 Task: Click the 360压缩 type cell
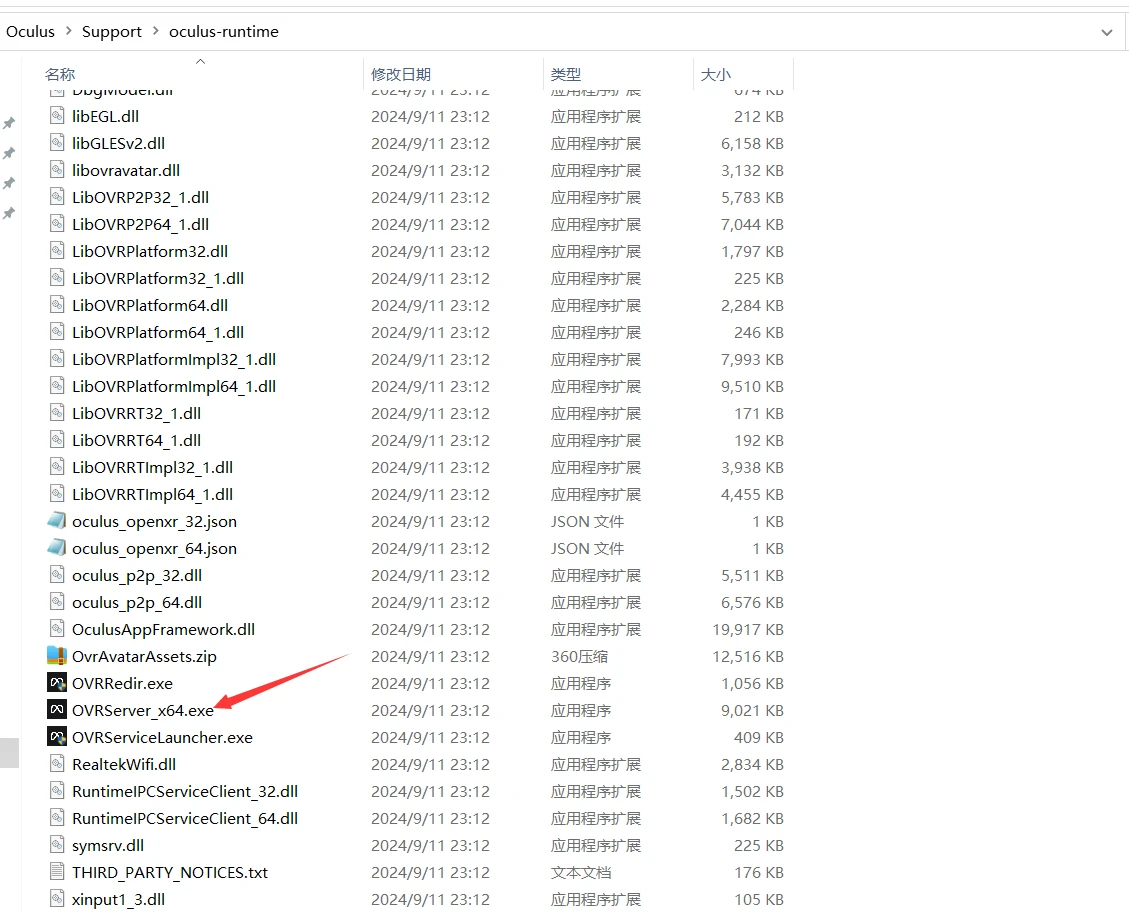point(579,657)
